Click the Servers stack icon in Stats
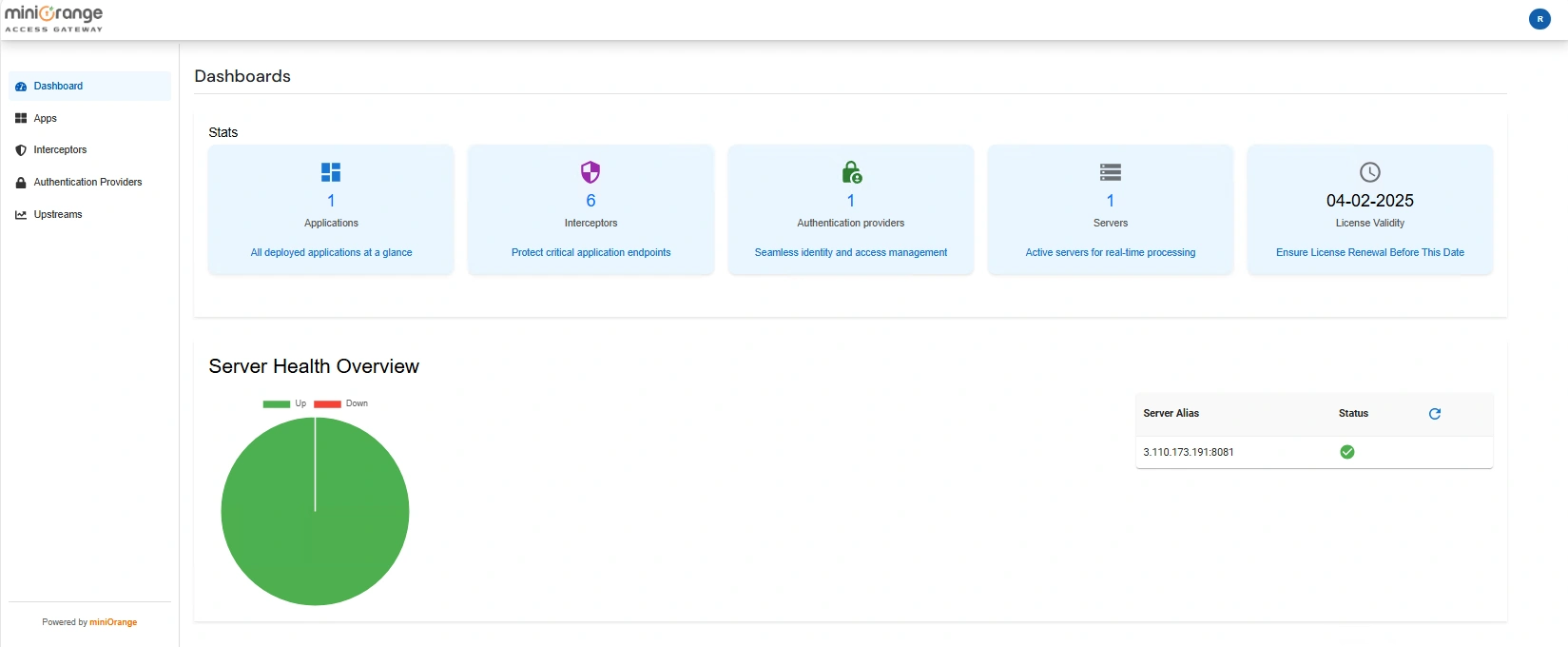This screenshot has height=647, width=1568. point(1111,172)
